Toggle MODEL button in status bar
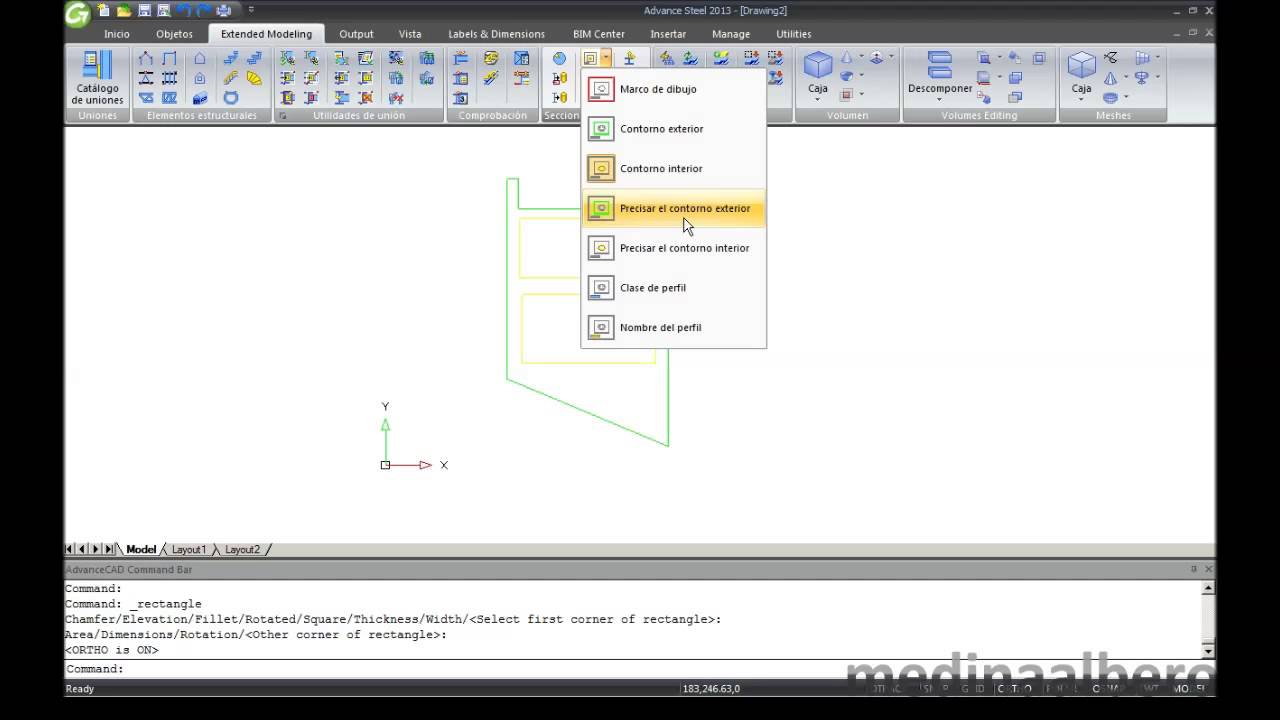Image resolution: width=1280 pixels, height=720 pixels. point(1188,688)
